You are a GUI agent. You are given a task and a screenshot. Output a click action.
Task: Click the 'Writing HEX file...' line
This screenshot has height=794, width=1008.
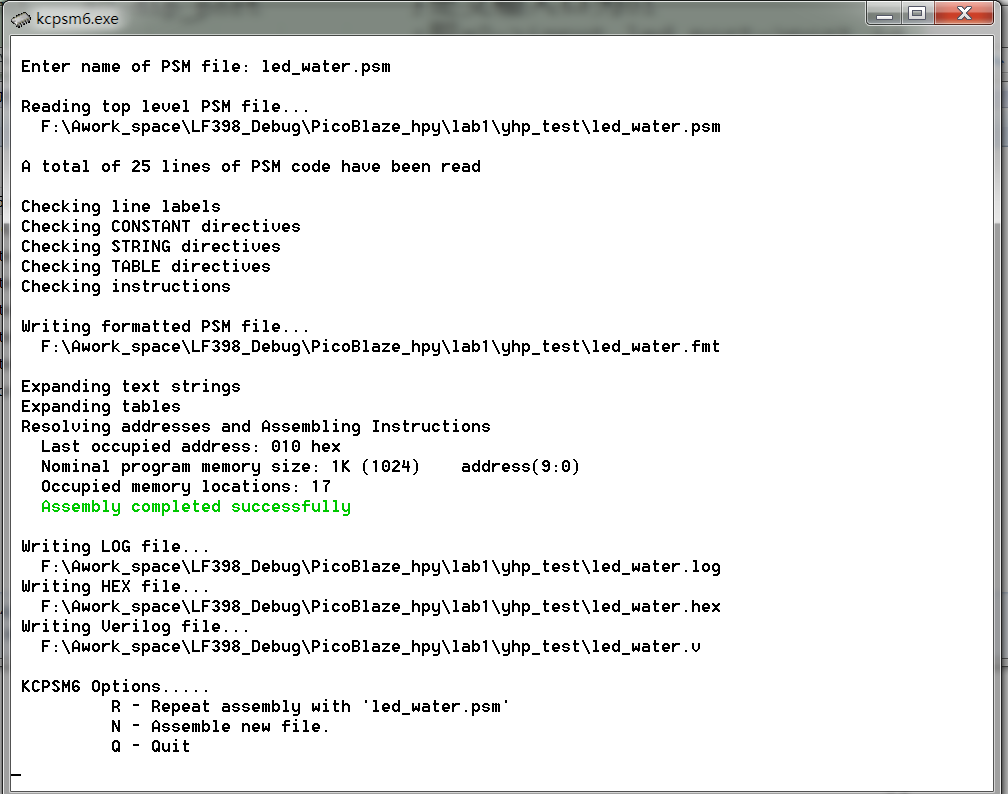click(x=116, y=586)
